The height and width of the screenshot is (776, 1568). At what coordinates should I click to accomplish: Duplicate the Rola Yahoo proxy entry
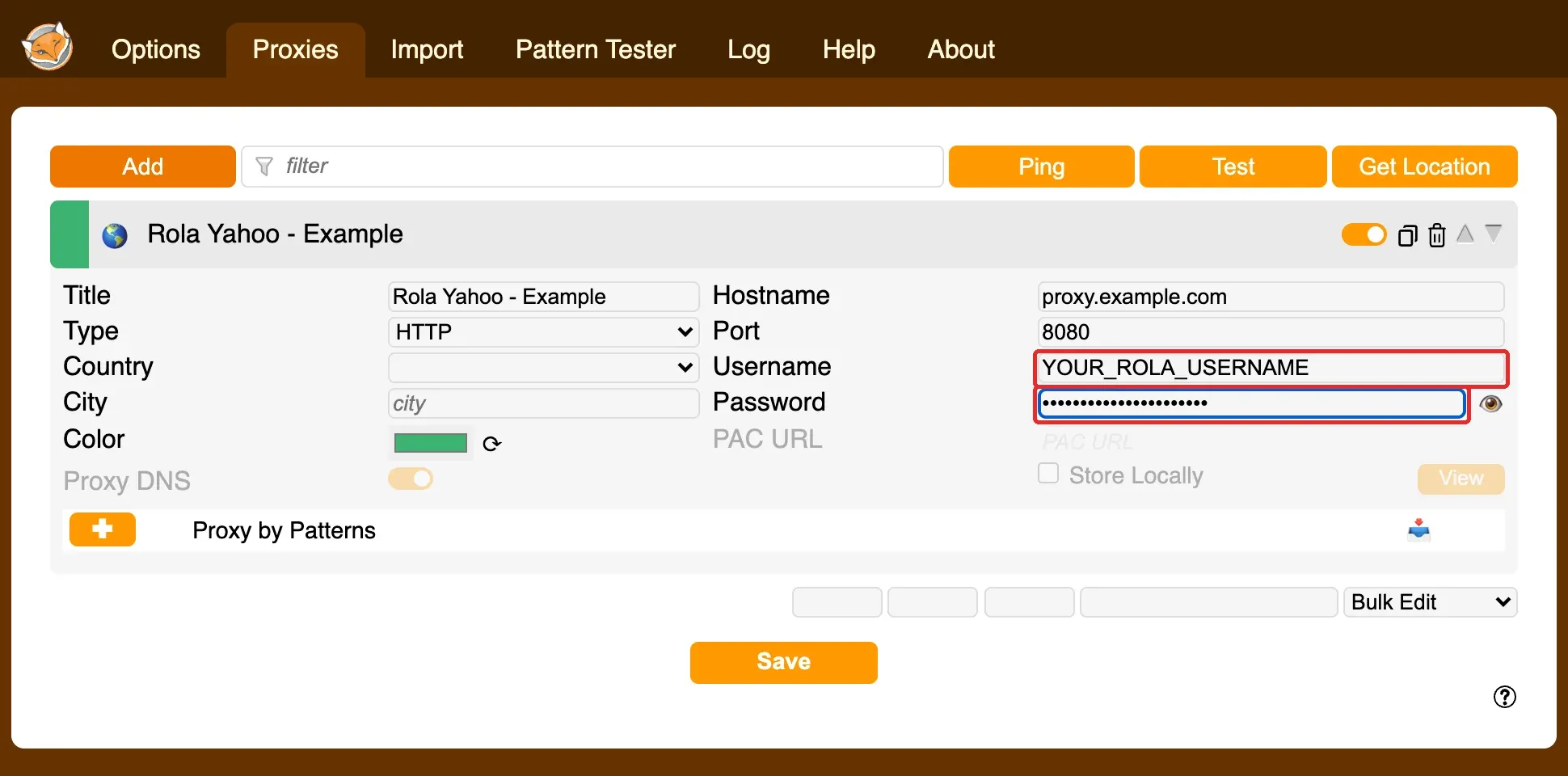pyautogui.click(x=1408, y=235)
